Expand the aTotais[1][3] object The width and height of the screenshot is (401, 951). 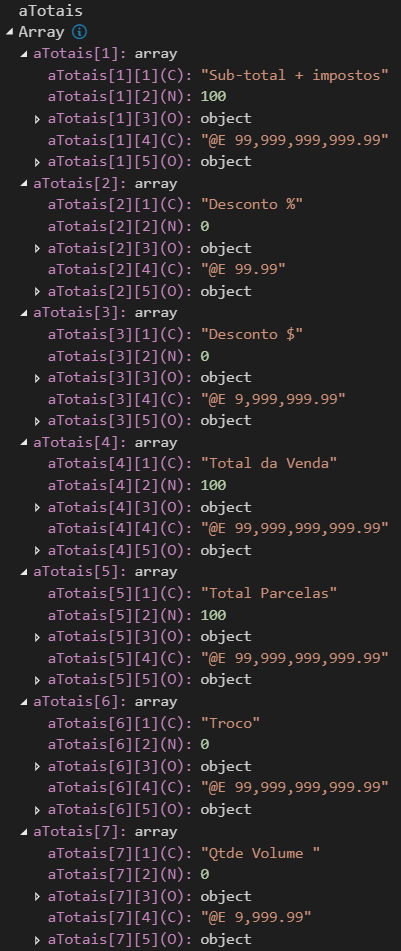[x=38, y=119]
